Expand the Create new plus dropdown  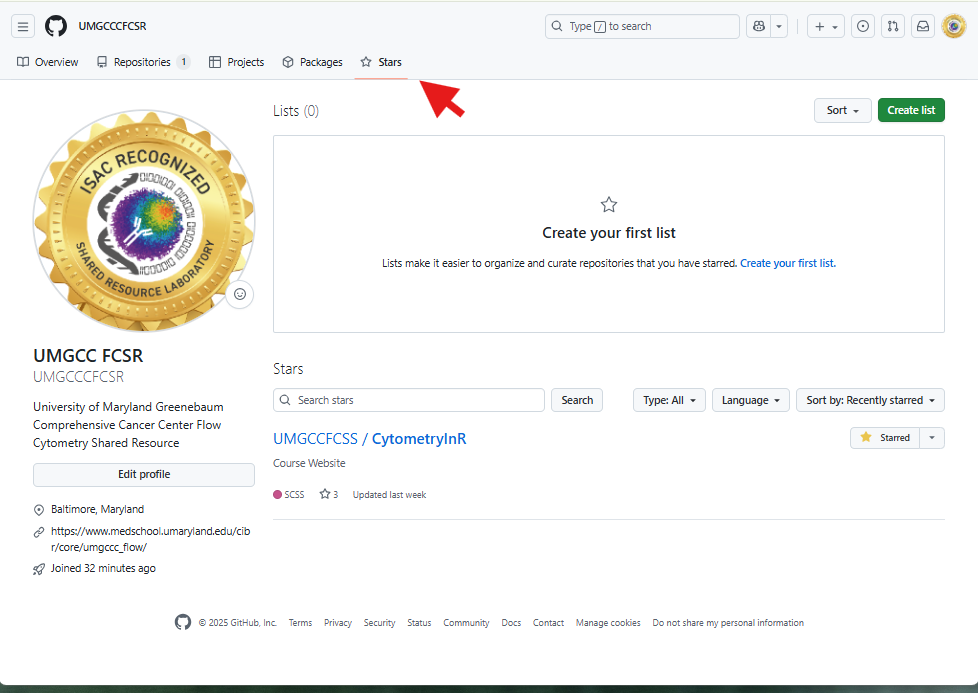coord(826,26)
